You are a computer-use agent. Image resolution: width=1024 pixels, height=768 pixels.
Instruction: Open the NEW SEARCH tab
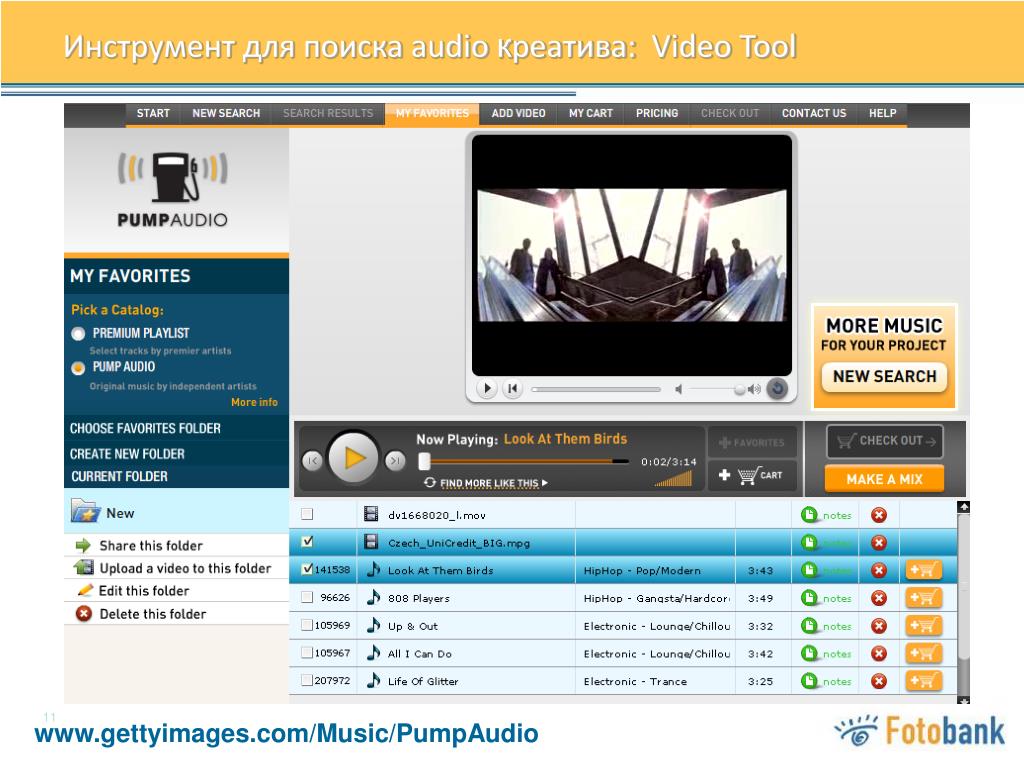[x=226, y=113]
